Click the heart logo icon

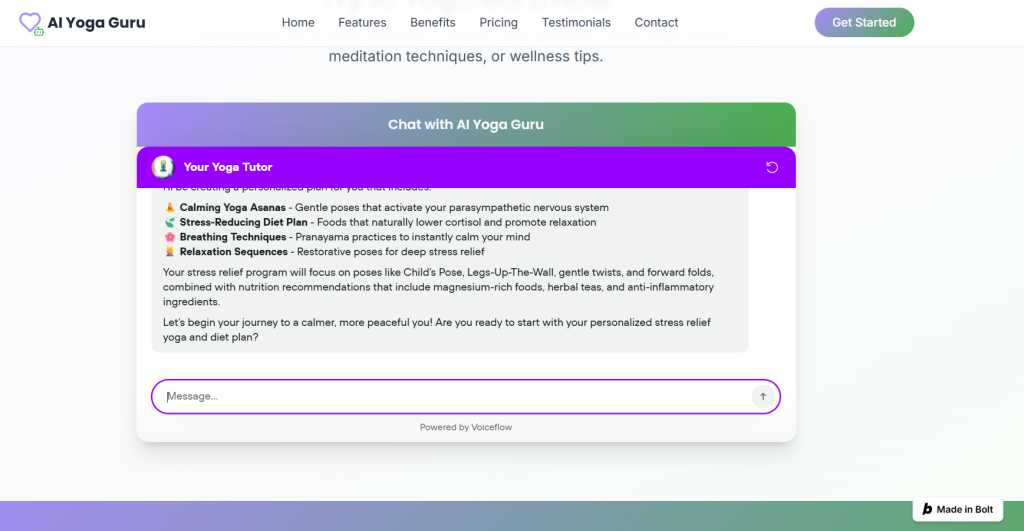[x=32, y=23]
